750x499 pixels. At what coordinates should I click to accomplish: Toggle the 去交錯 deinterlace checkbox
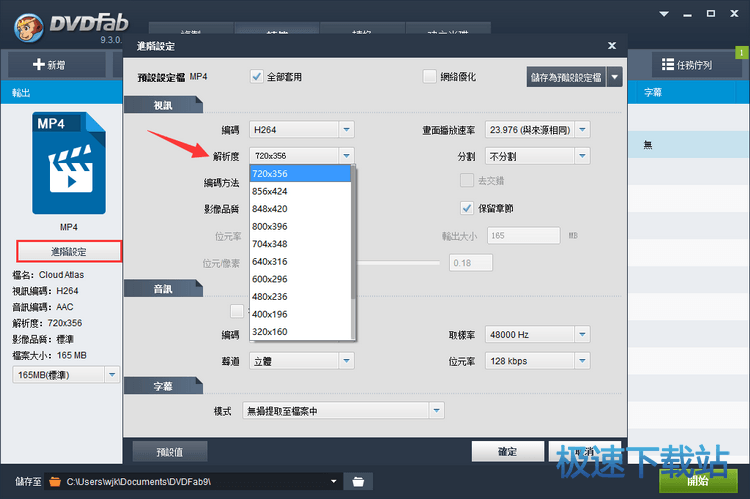tap(467, 180)
